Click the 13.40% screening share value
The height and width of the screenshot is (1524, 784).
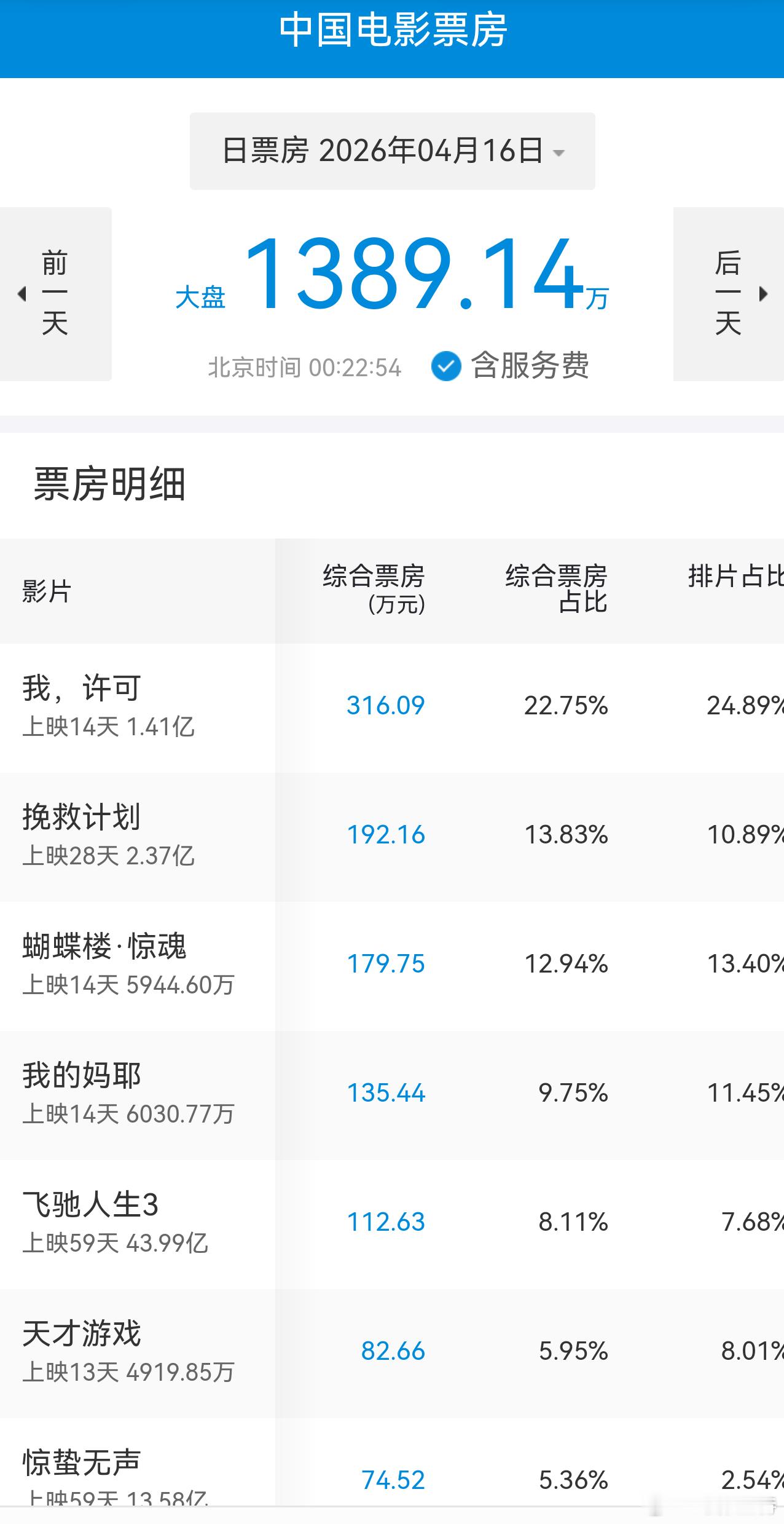(745, 964)
